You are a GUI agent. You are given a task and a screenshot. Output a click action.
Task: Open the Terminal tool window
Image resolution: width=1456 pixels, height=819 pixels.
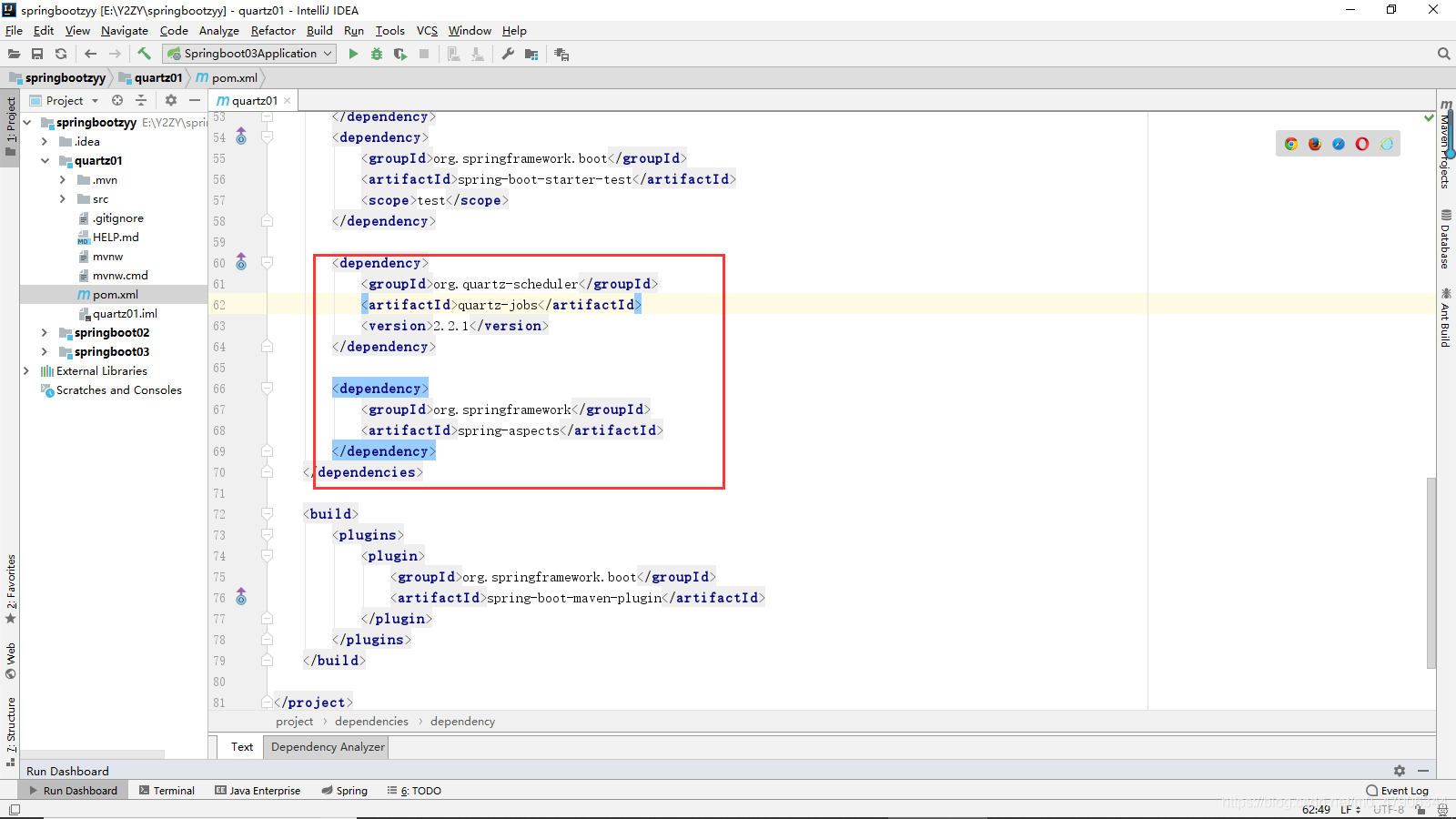coord(167,791)
